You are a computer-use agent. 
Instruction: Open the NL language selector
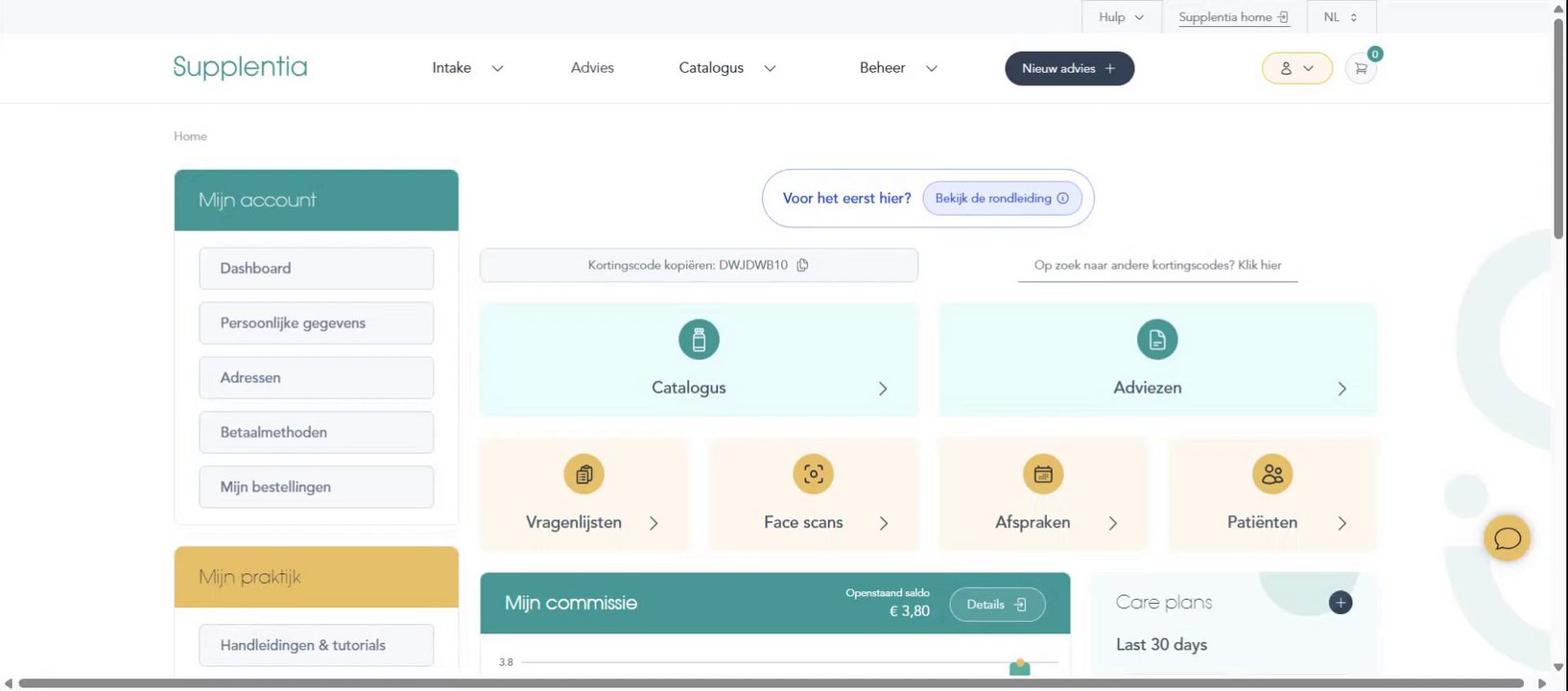tap(1341, 17)
